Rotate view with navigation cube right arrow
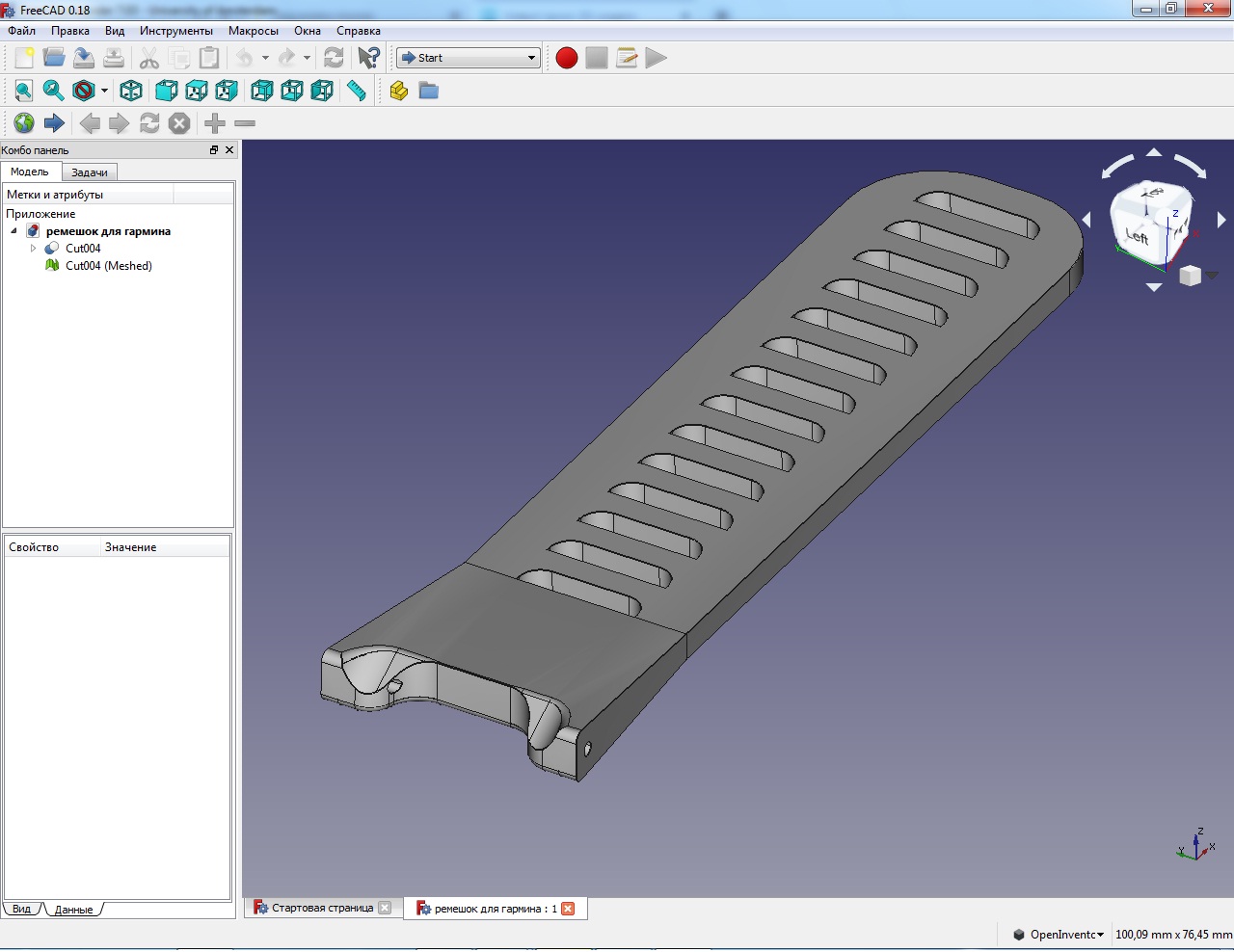 (1221, 221)
